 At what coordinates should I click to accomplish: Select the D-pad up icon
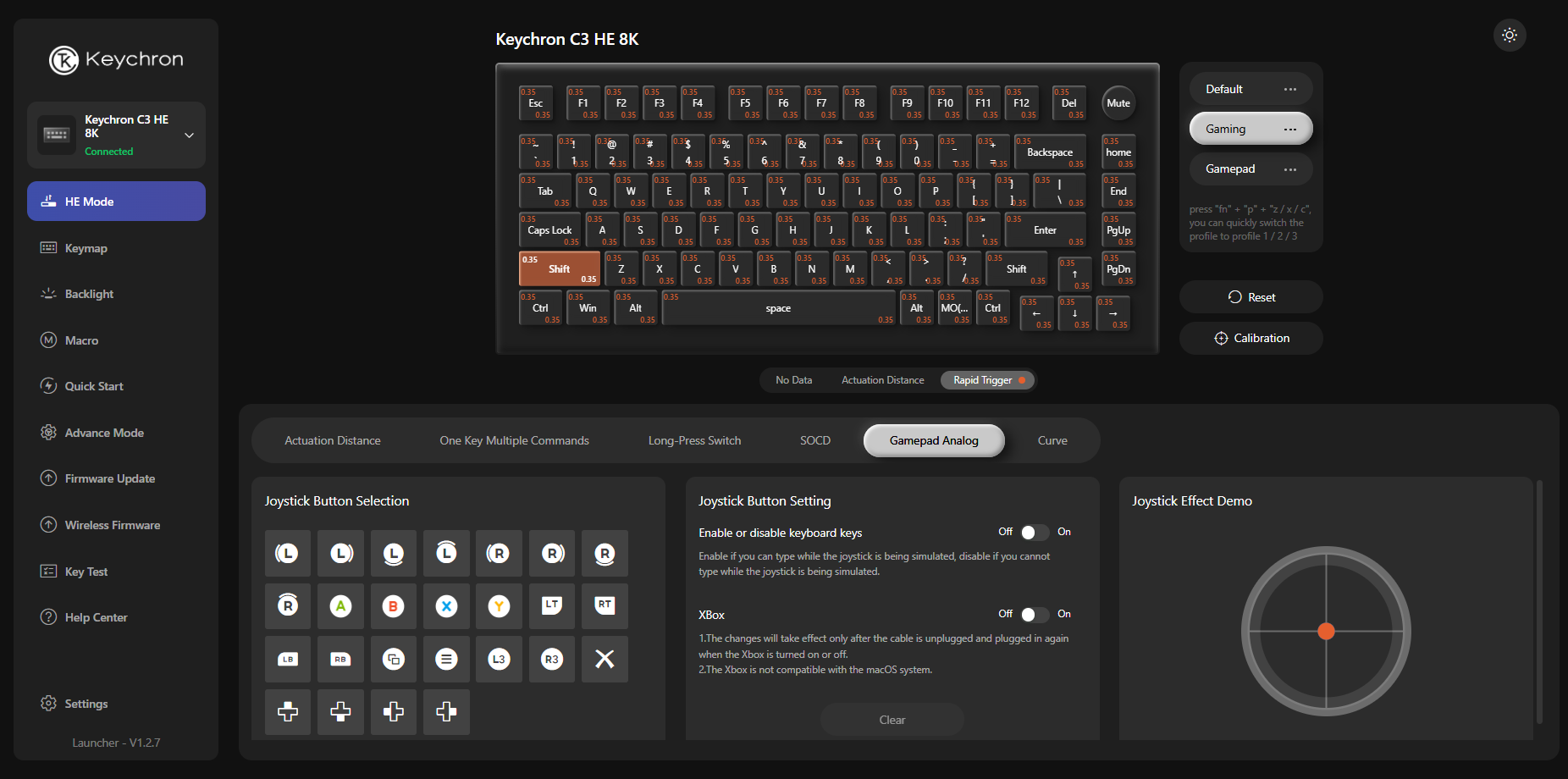tap(288, 711)
